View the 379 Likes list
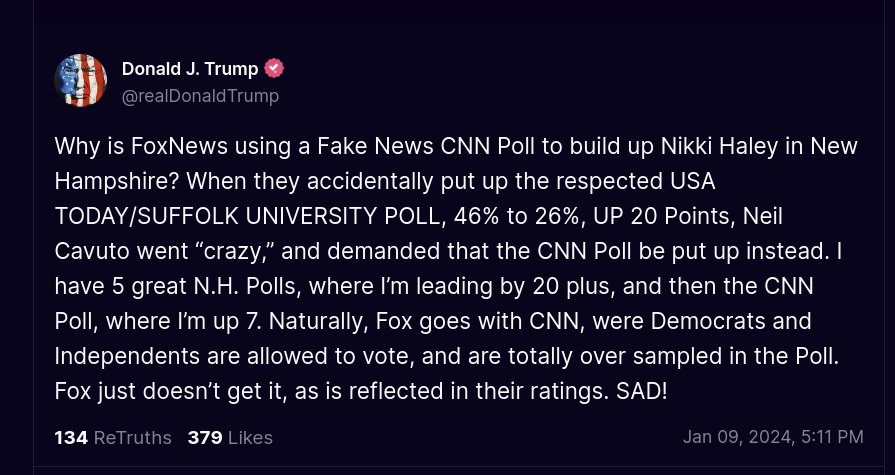This screenshot has width=895, height=475. (230, 437)
